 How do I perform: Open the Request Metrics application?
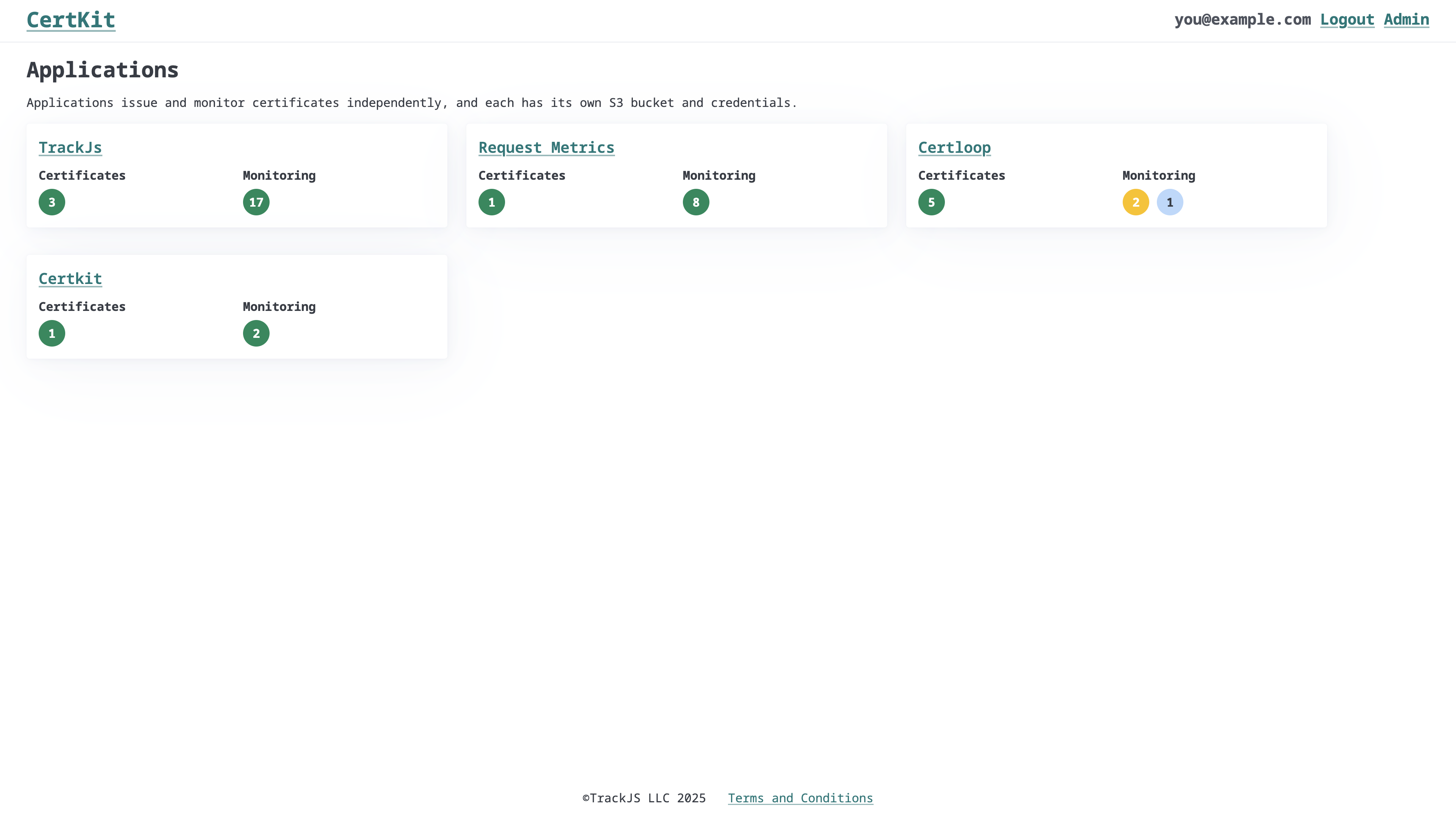[546, 147]
